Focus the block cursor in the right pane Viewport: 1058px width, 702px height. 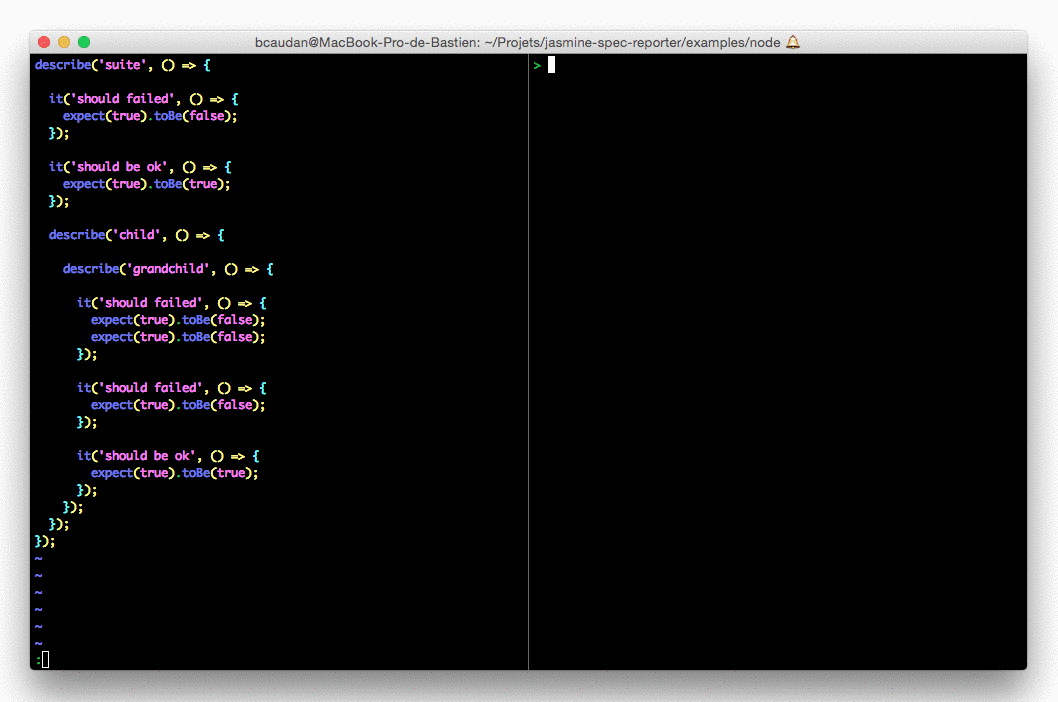coord(551,65)
